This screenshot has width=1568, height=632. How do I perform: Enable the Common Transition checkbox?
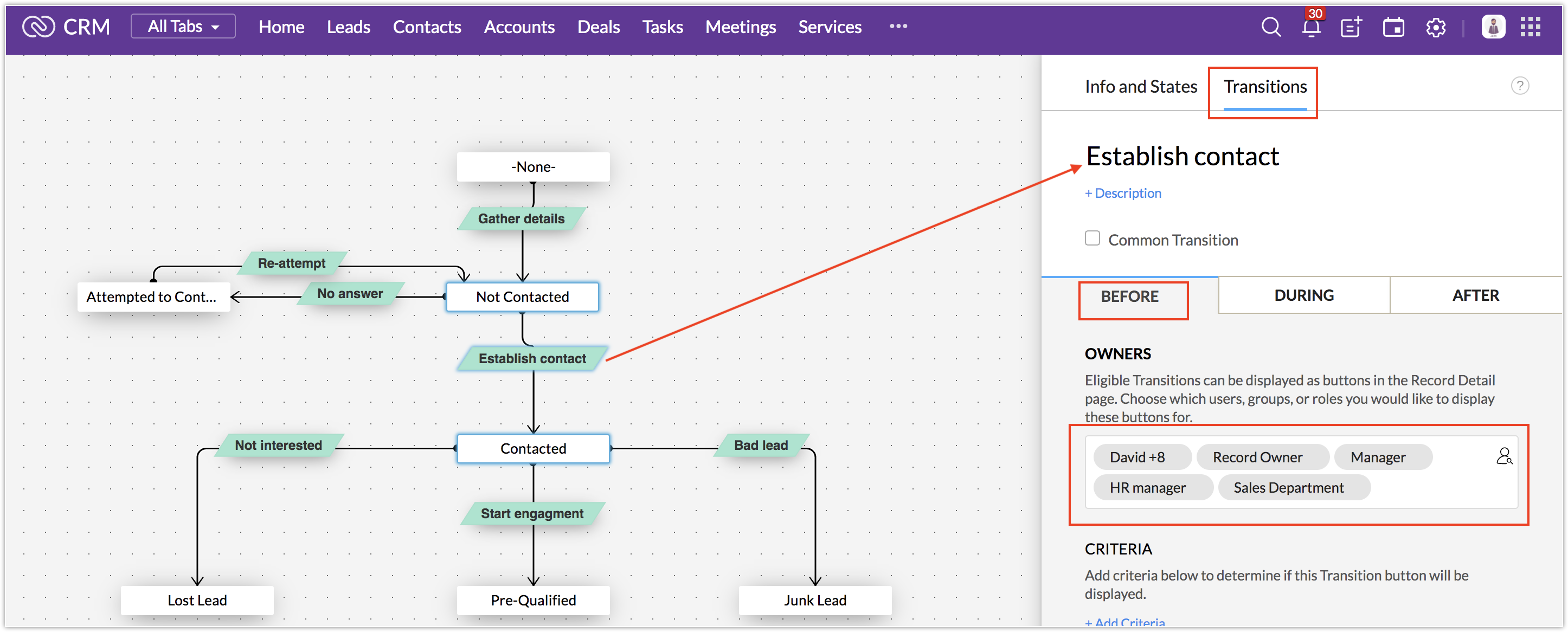[1092, 238]
